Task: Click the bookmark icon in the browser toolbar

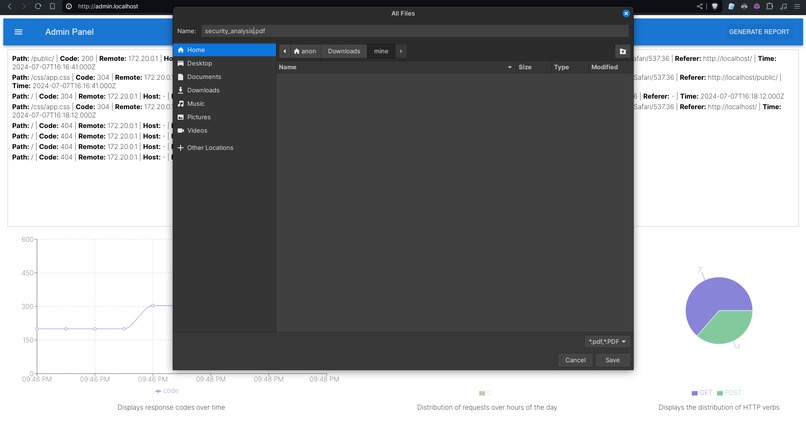Action: click(x=52, y=6)
